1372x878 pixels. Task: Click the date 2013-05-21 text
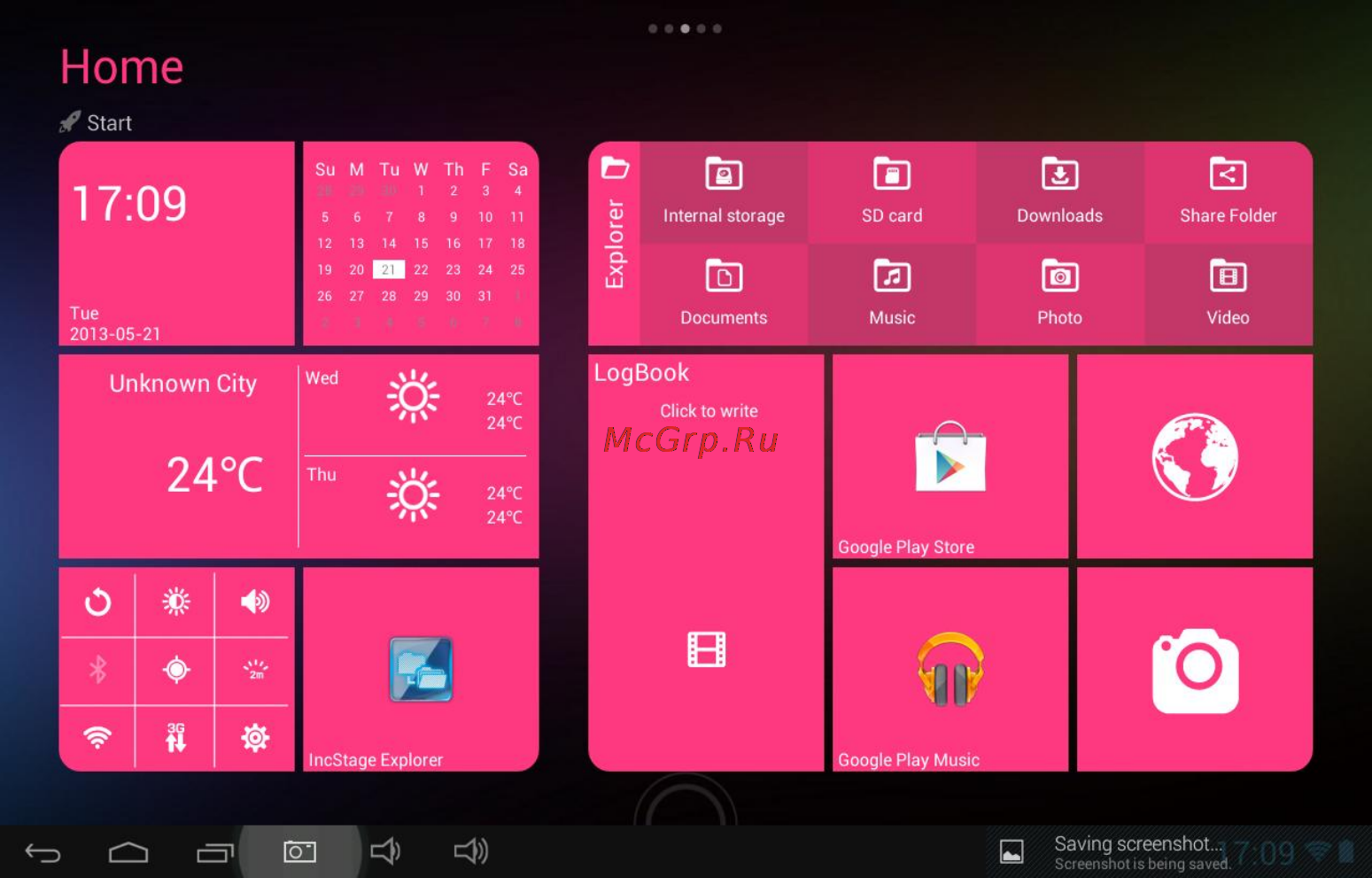115,334
